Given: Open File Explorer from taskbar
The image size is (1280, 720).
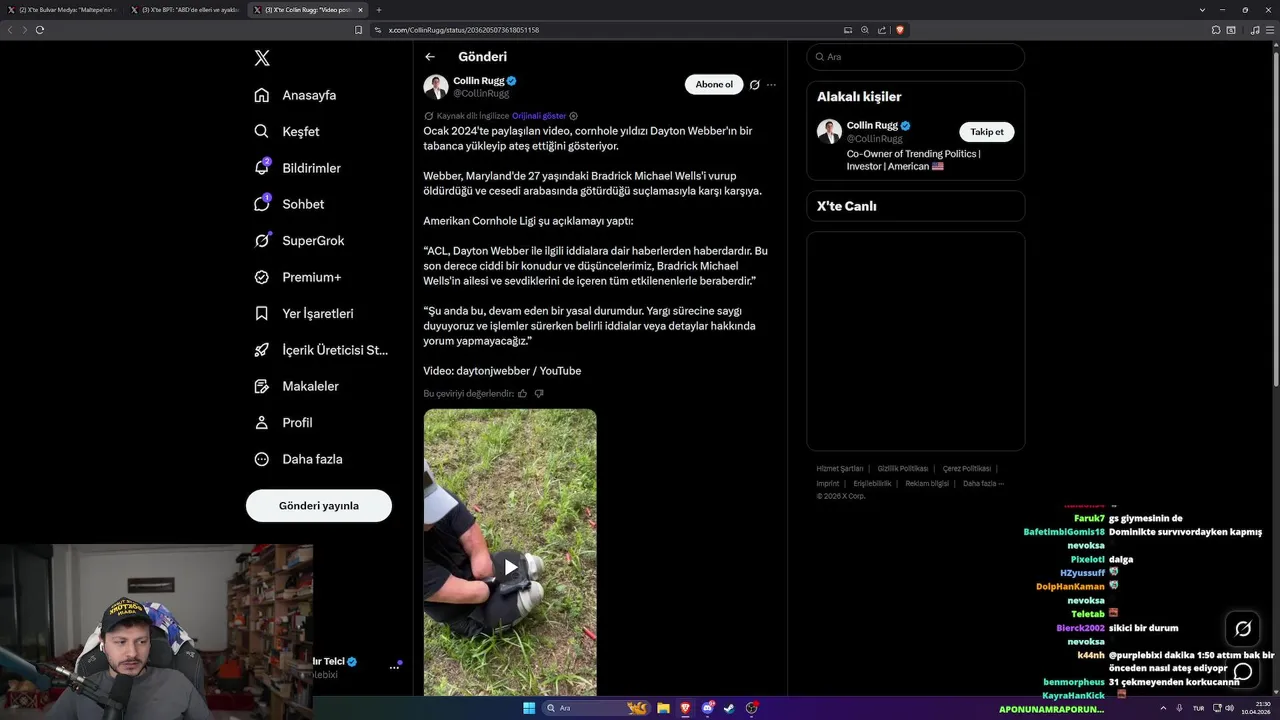Looking at the screenshot, I should coord(663,708).
